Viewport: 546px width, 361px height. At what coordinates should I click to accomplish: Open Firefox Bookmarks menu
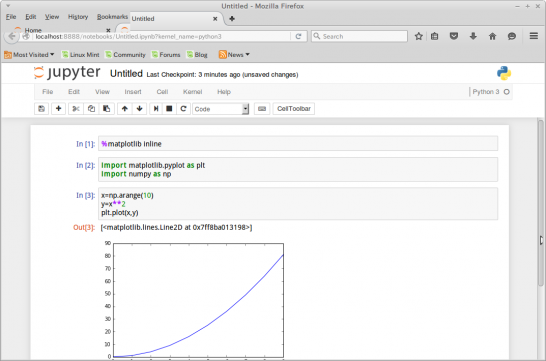click(x=112, y=17)
